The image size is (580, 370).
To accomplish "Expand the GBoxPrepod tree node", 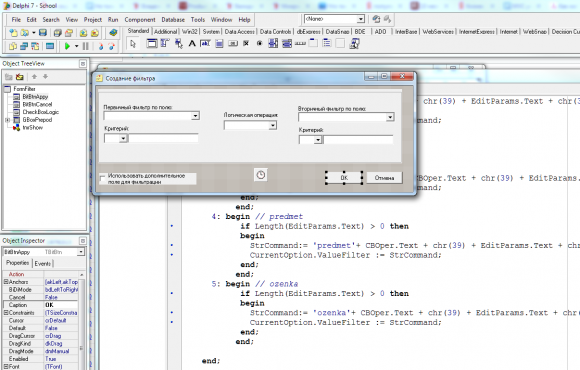I will click(7, 120).
